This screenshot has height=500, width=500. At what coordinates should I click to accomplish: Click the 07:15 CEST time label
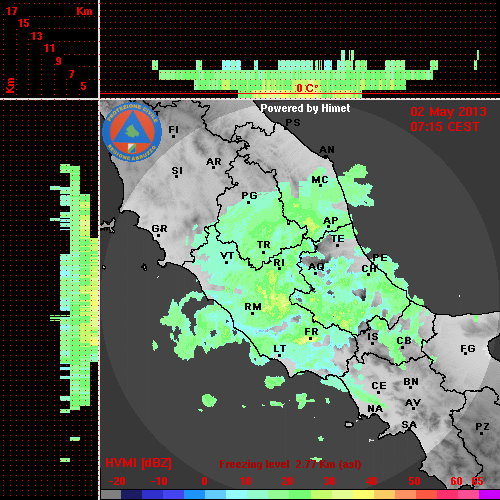click(x=445, y=127)
